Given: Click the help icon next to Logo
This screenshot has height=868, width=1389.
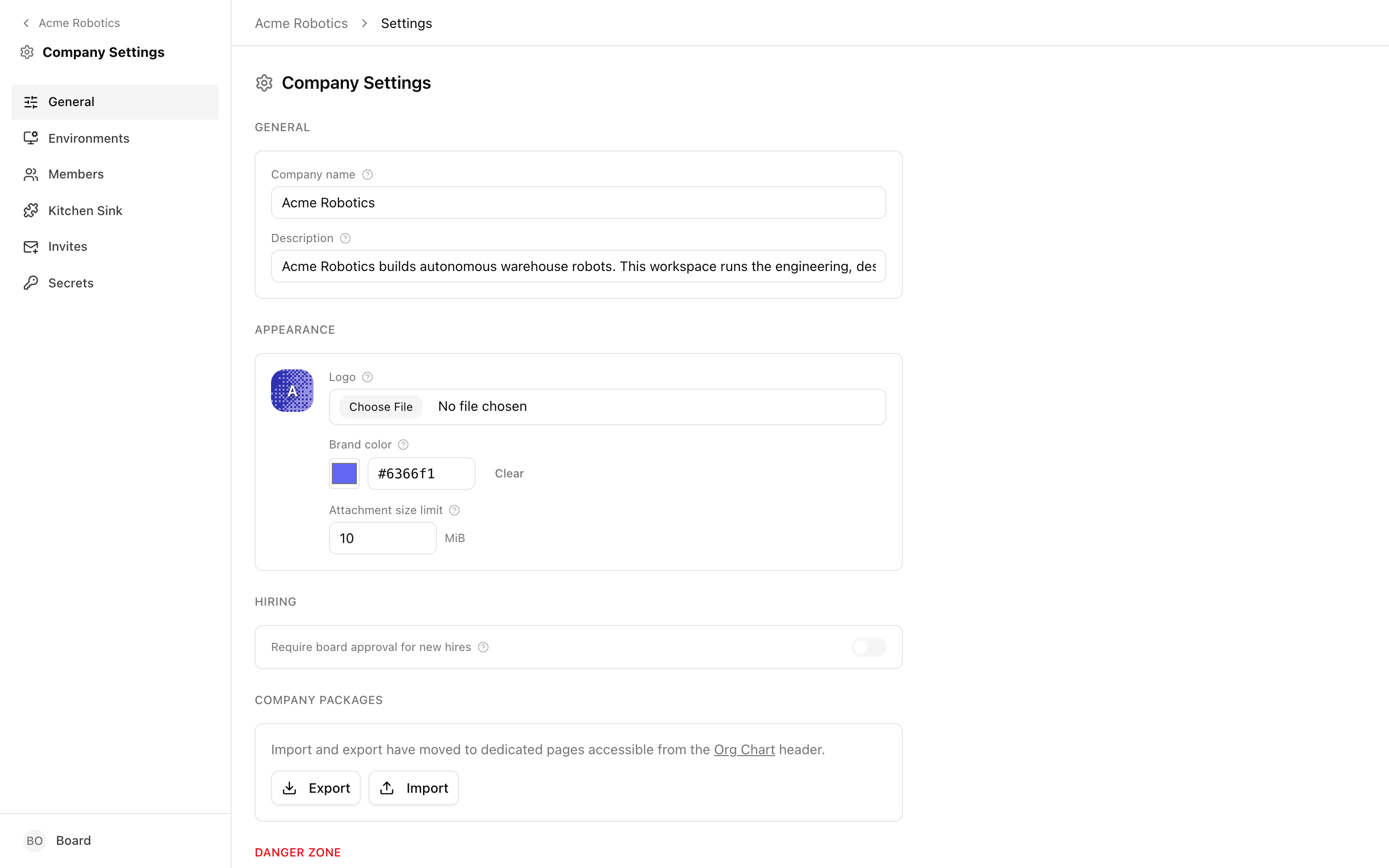Looking at the screenshot, I should [x=368, y=377].
